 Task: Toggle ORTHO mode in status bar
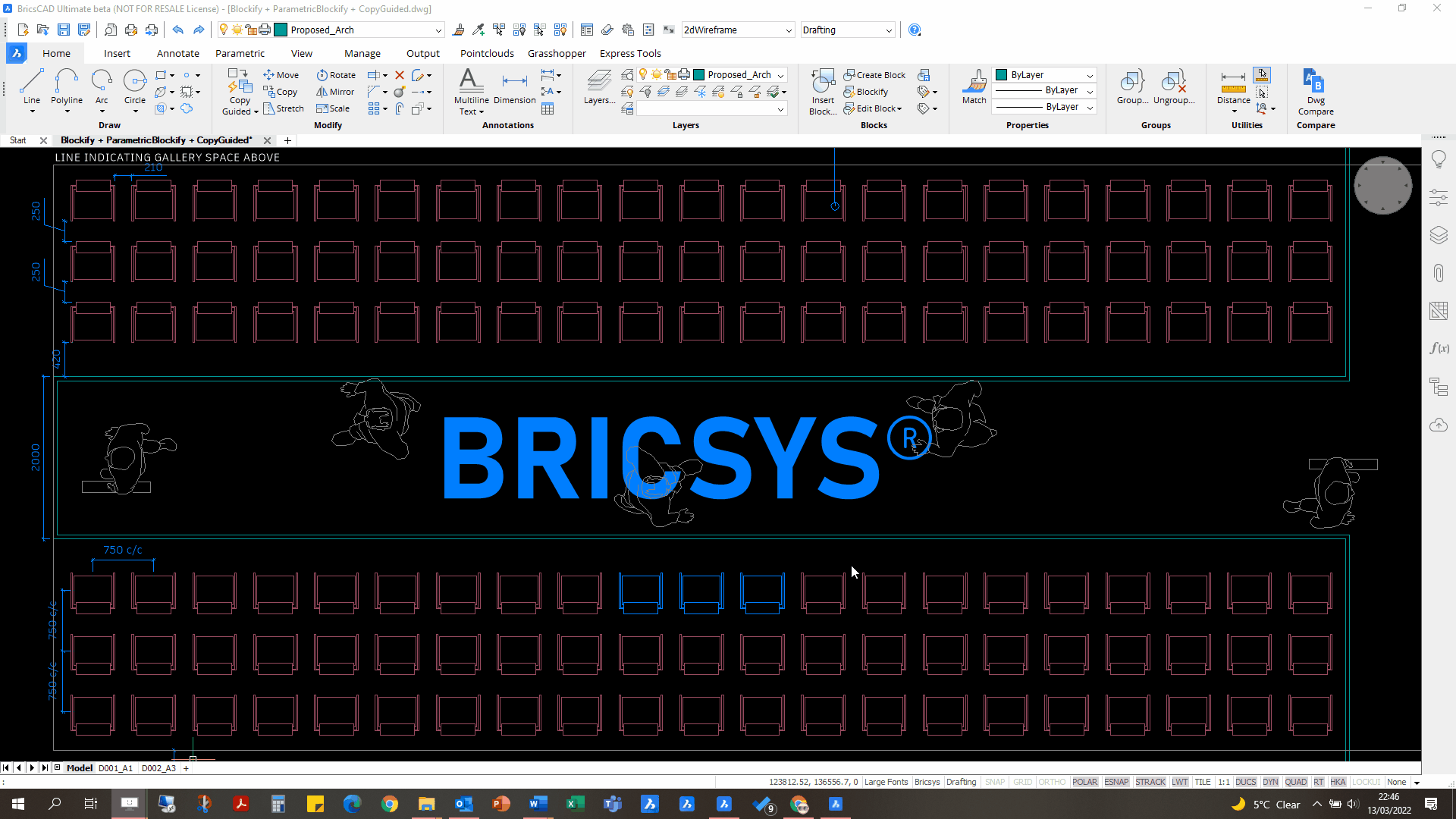[1050, 782]
